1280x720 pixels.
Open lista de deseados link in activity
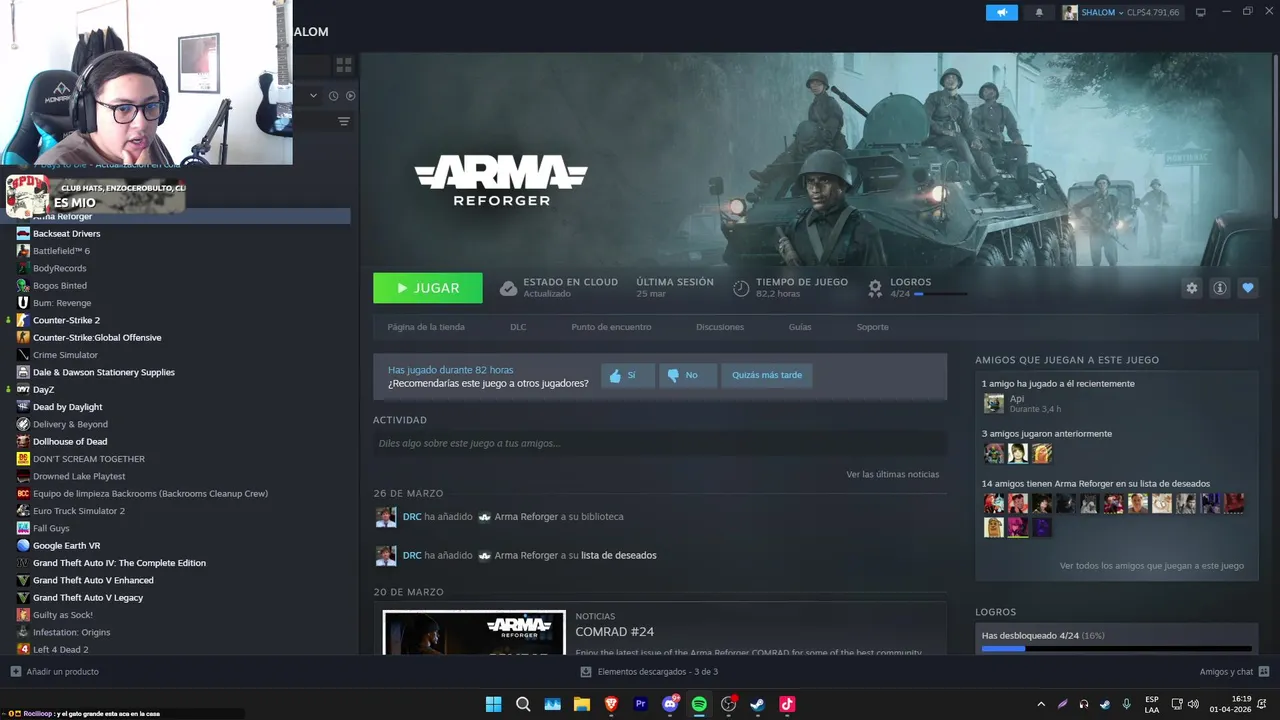[x=619, y=555]
